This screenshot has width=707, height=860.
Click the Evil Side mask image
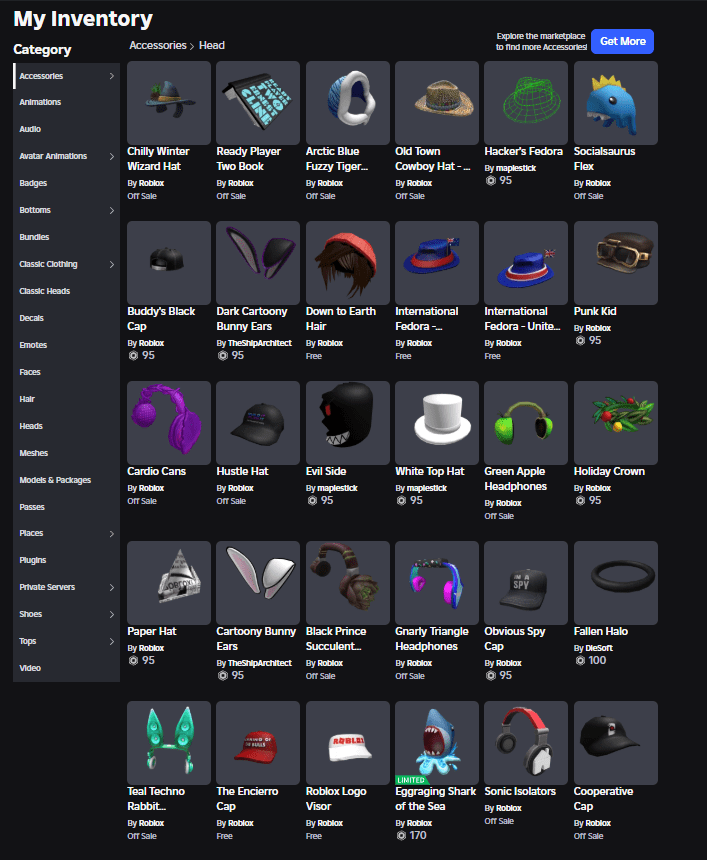click(x=348, y=423)
